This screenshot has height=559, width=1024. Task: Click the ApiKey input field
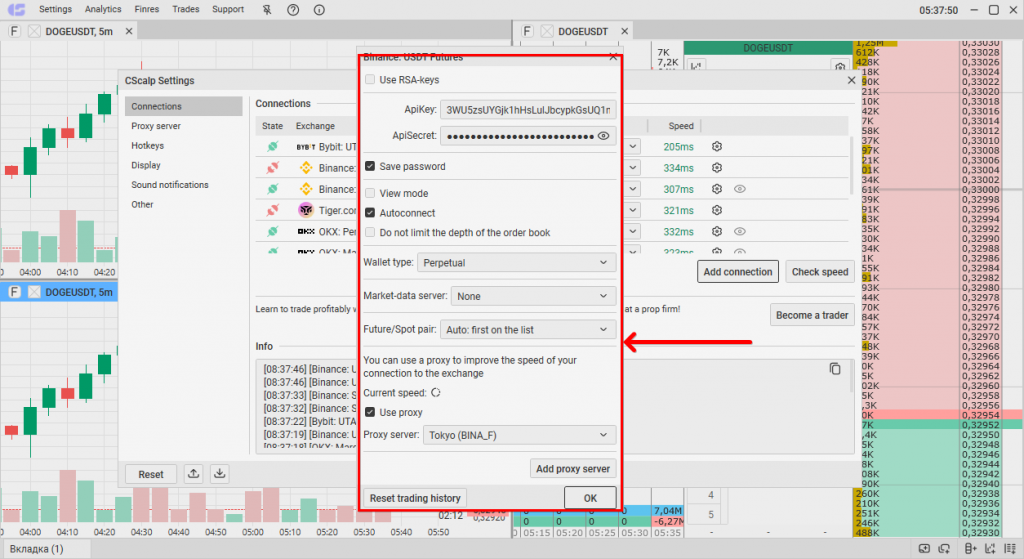tap(528, 110)
